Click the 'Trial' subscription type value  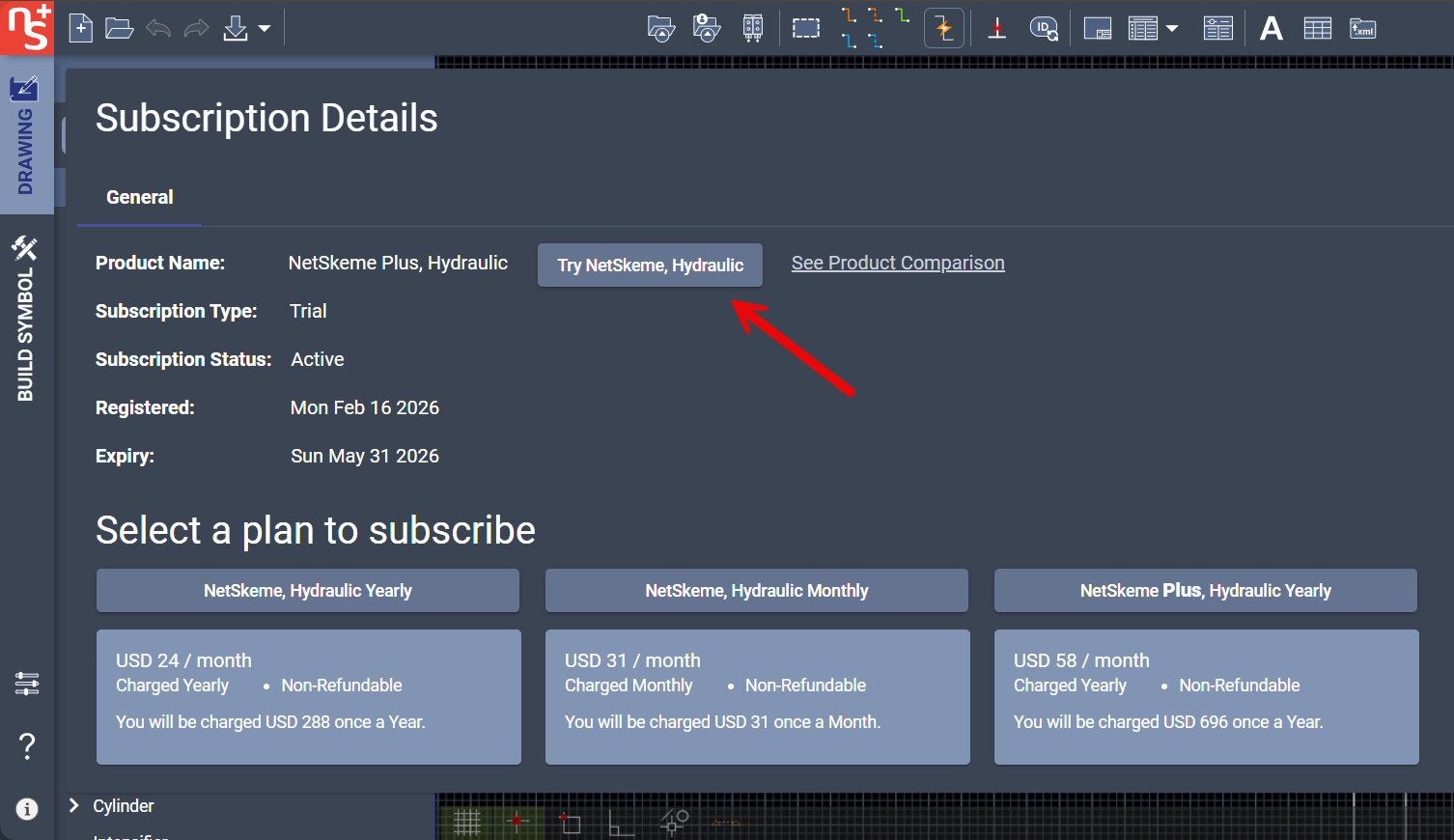tap(308, 311)
